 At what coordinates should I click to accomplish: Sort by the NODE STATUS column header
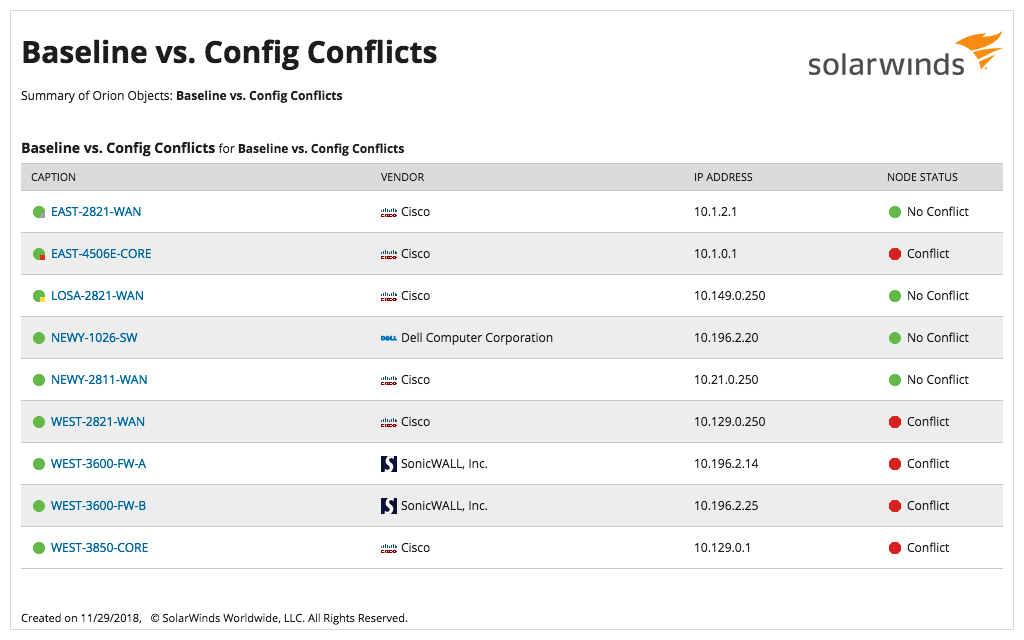[x=922, y=177]
